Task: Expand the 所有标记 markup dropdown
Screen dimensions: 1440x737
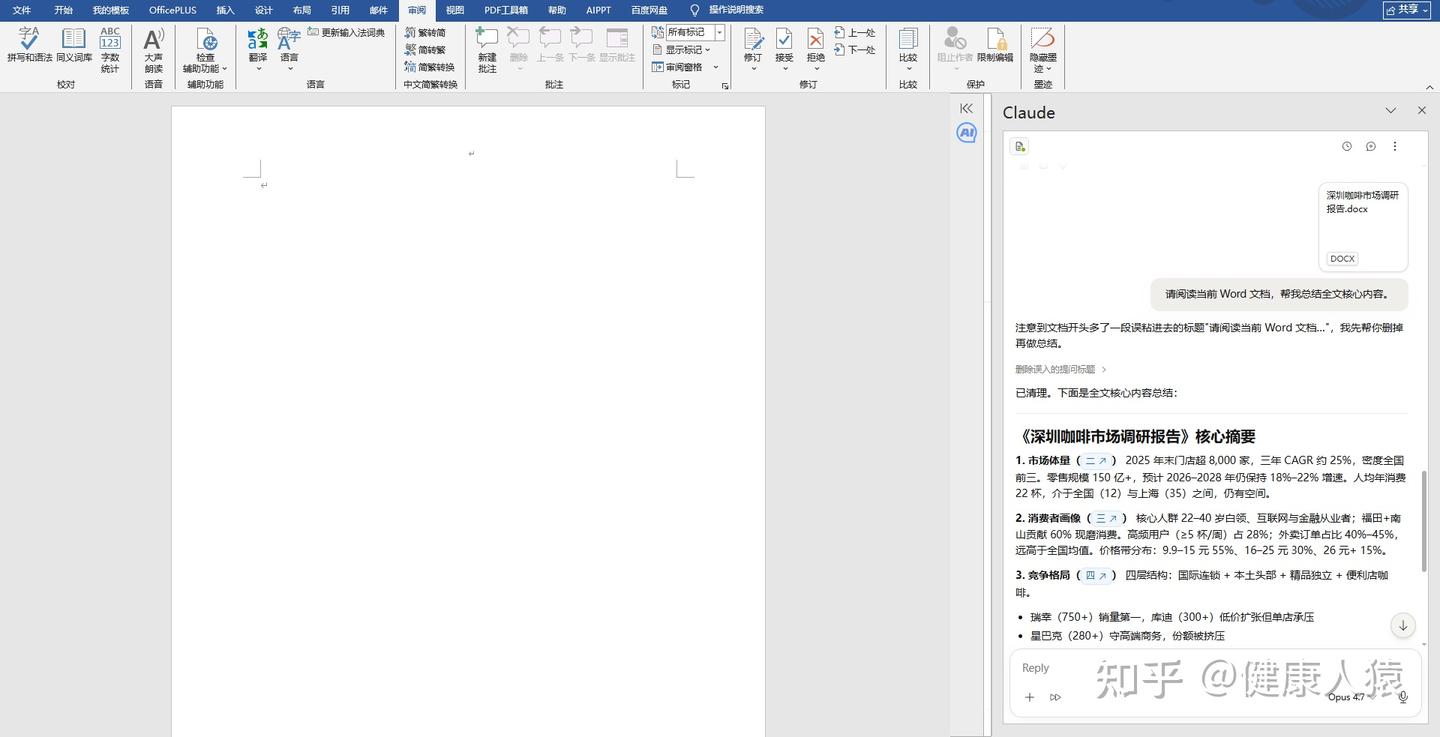Action: (719, 33)
